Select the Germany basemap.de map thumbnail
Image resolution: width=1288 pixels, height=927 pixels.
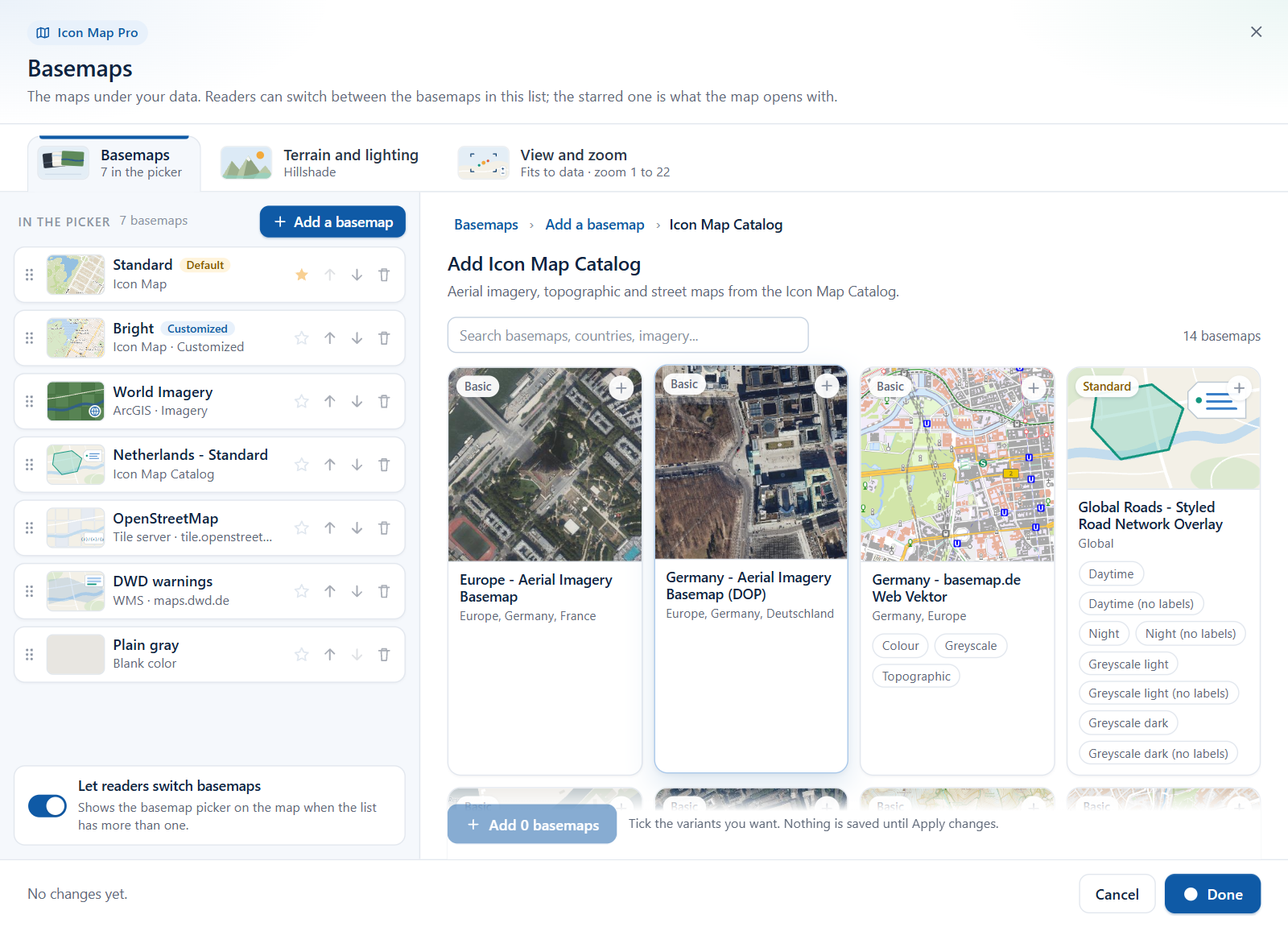click(x=957, y=465)
